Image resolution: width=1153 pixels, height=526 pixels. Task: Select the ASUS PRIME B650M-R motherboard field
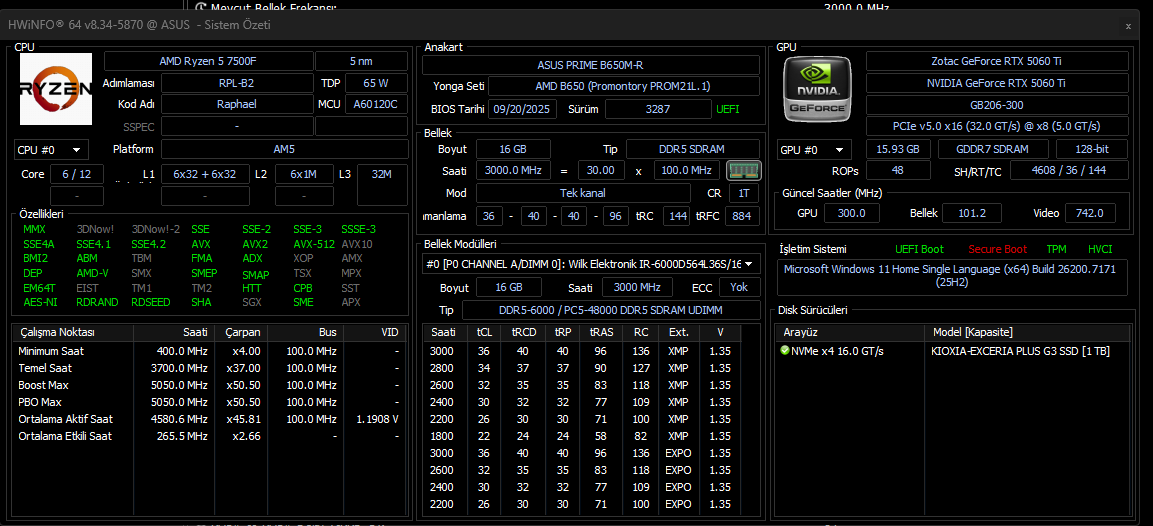click(591, 65)
